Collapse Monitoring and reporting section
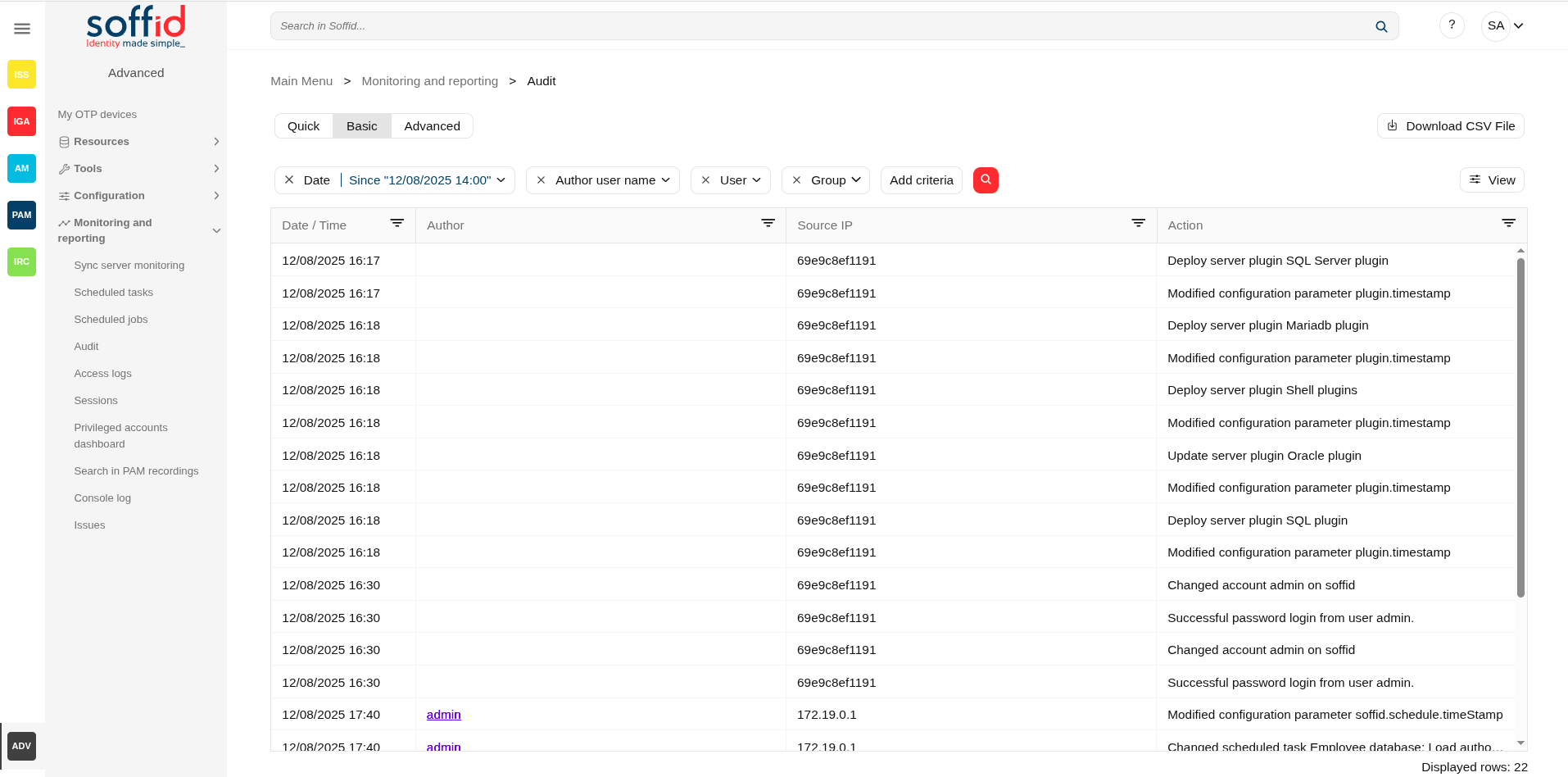 pyautogui.click(x=137, y=230)
